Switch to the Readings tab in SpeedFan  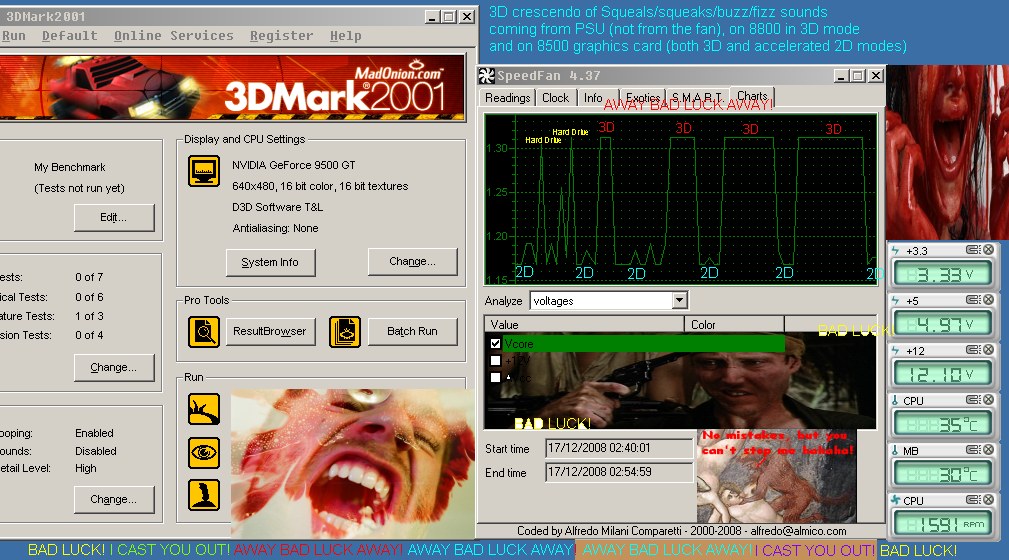click(507, 98)
